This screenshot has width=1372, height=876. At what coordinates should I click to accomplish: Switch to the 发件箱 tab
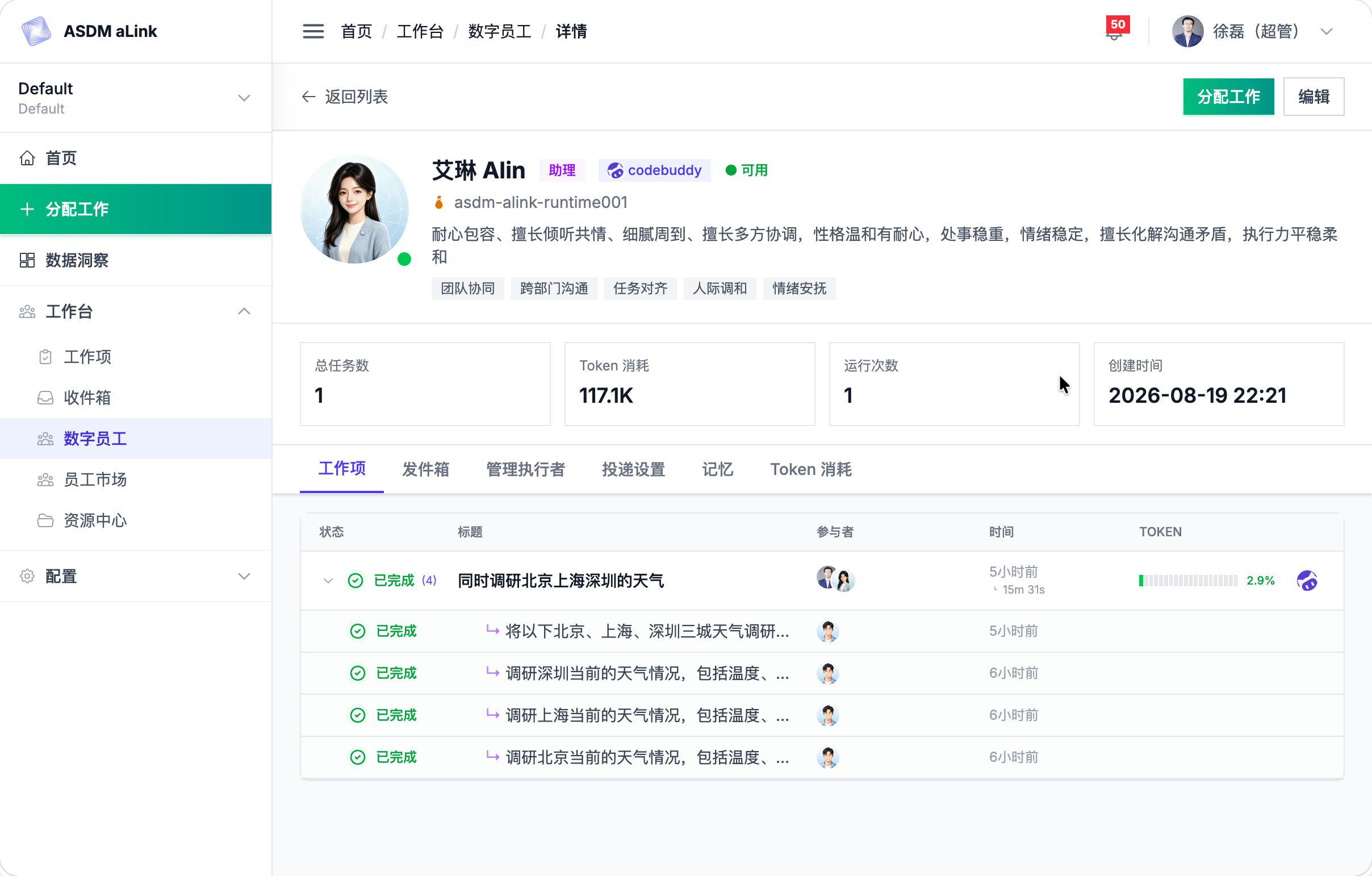pyautogui.click(x=425, y=470)
